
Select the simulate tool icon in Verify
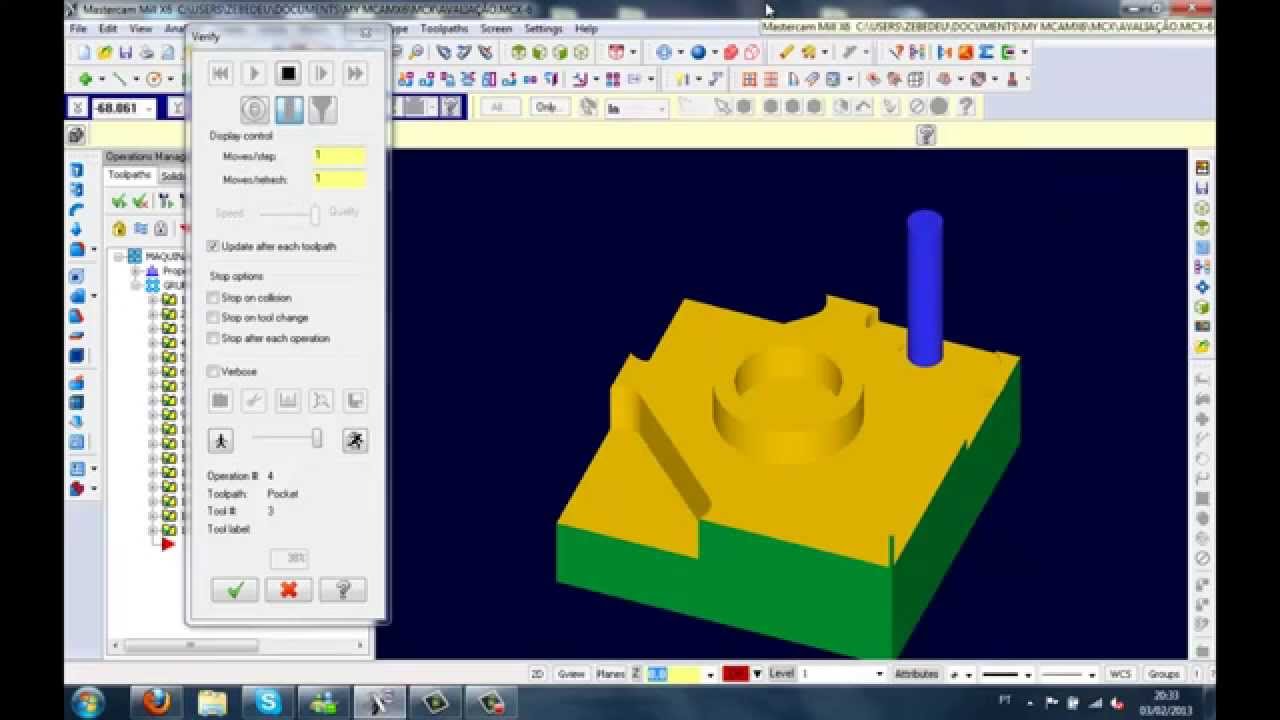click(x=289, y=109)
